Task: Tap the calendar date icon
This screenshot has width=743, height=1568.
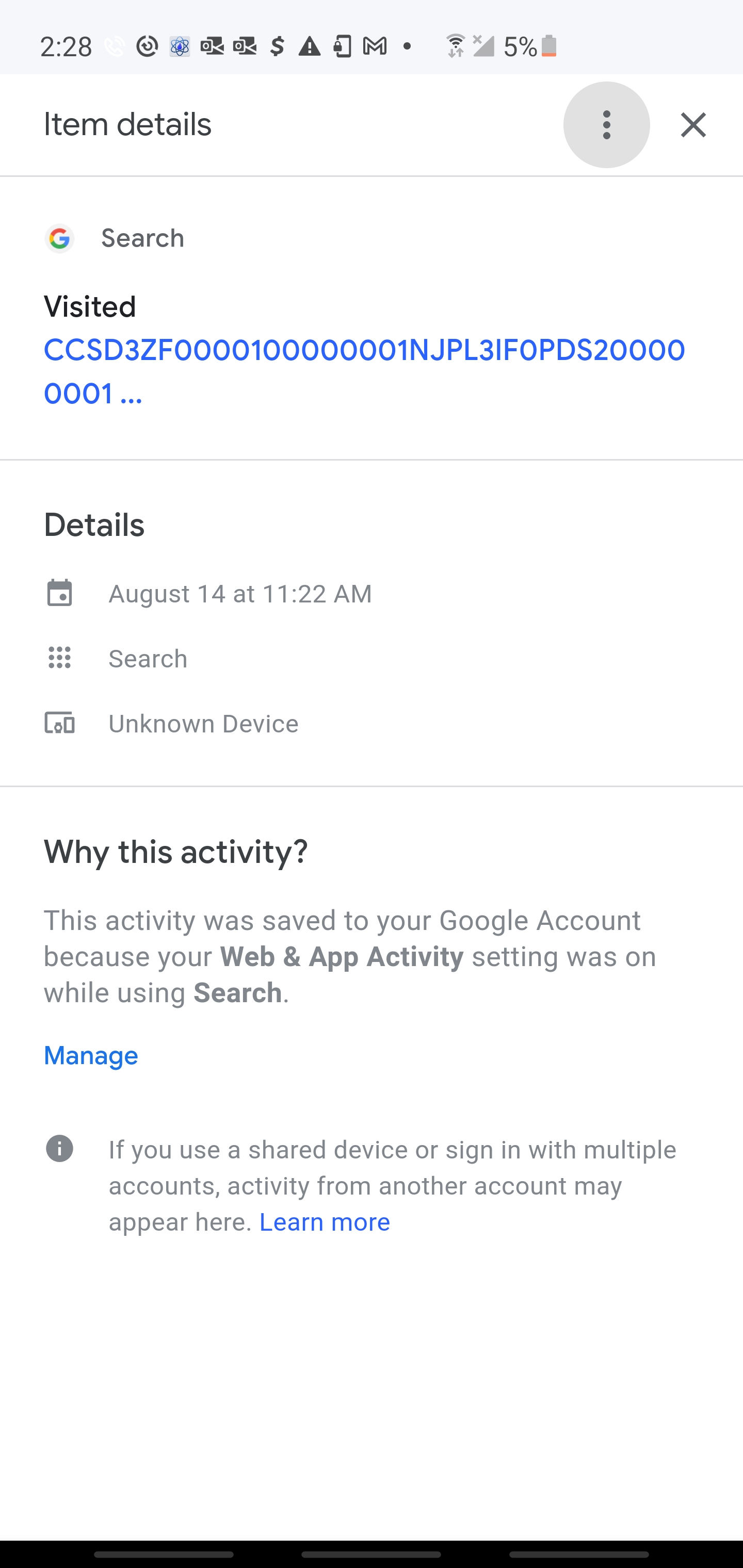Action: [60, 594]
